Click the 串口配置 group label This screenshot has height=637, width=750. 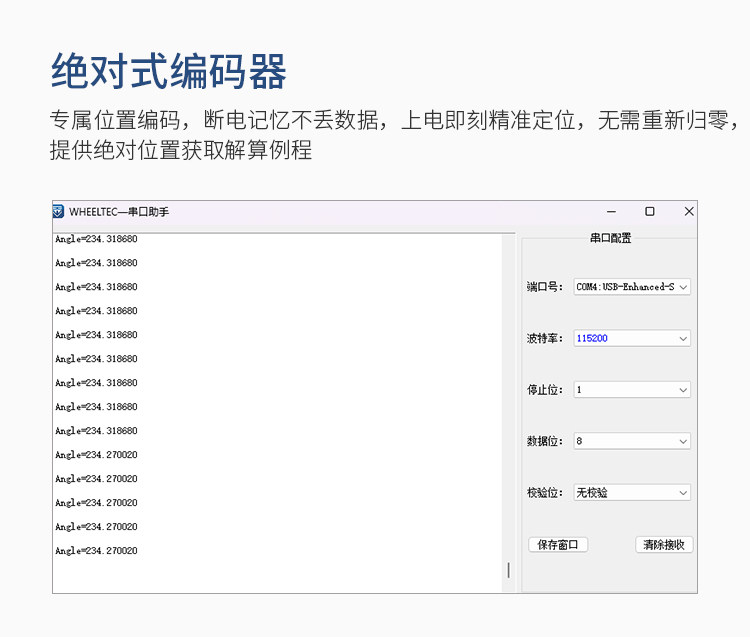[x=610, y=238]
